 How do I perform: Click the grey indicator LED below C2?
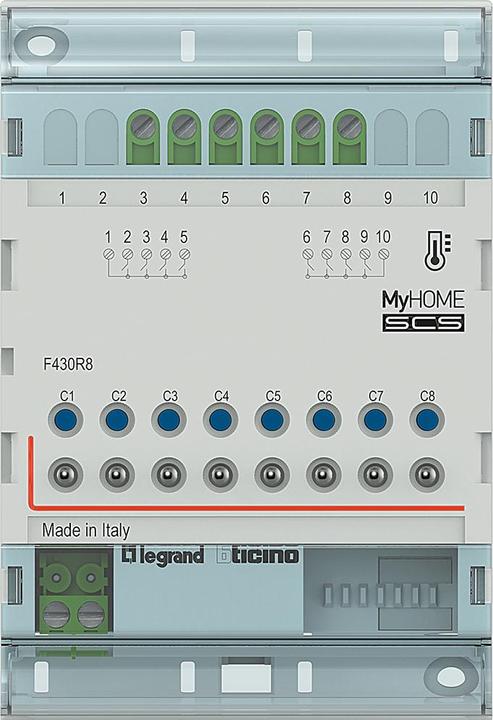click(117, 474)
